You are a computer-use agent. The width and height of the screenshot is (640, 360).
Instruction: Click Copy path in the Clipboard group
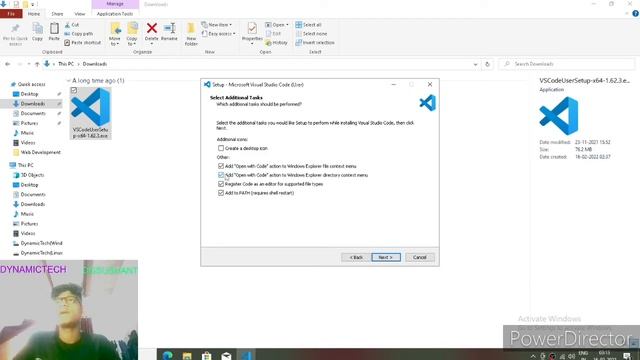pos(79,34)
